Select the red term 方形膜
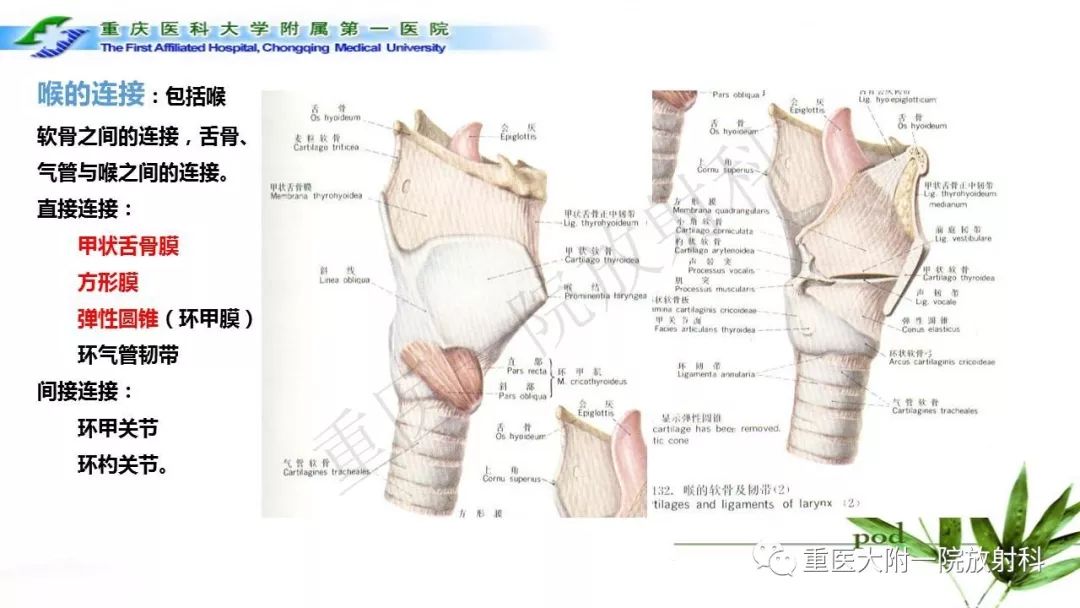The image size is (1080, 608). (x=108, y=282)
